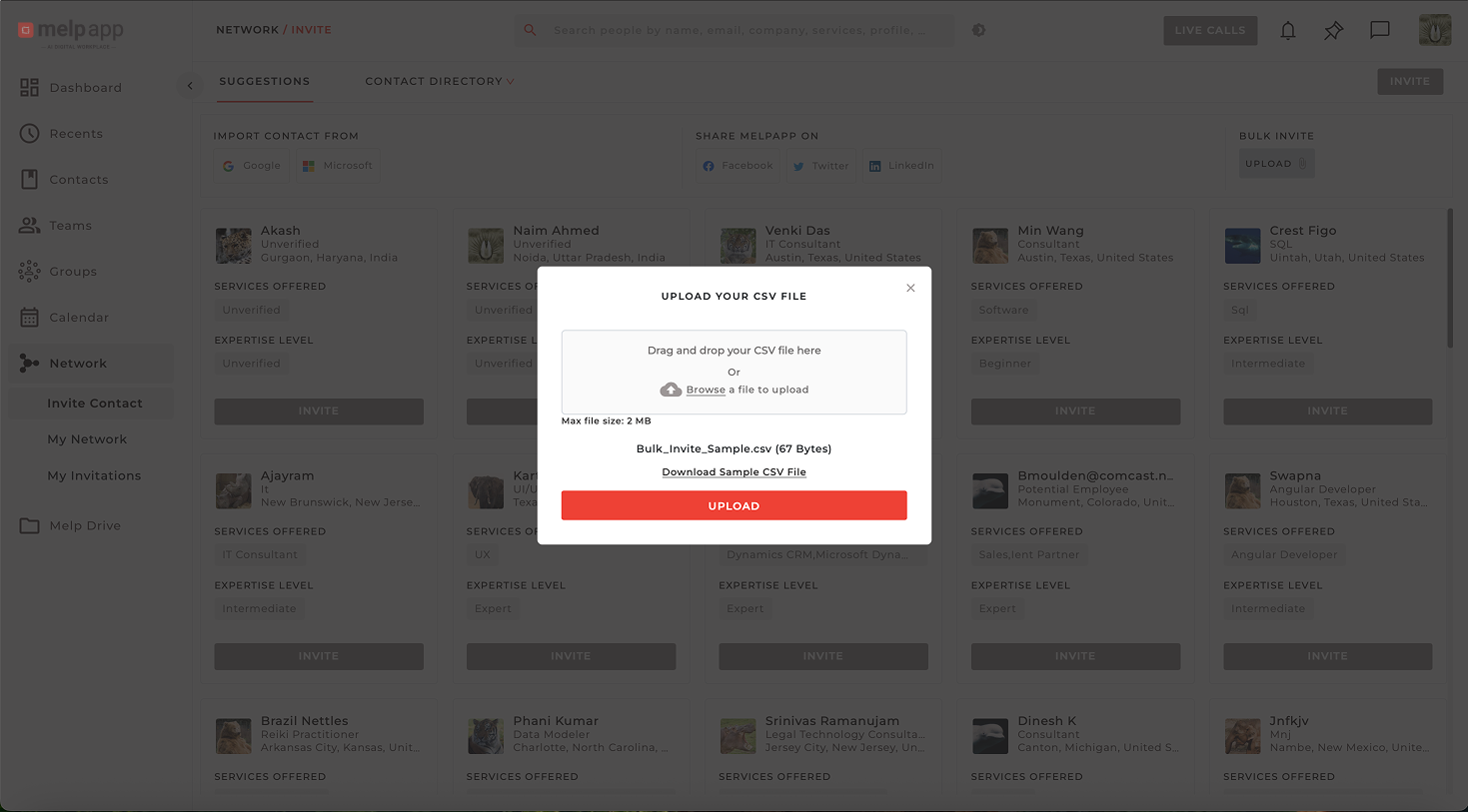
Task: Click Browse to choose a file
Action: click(706, 391)
